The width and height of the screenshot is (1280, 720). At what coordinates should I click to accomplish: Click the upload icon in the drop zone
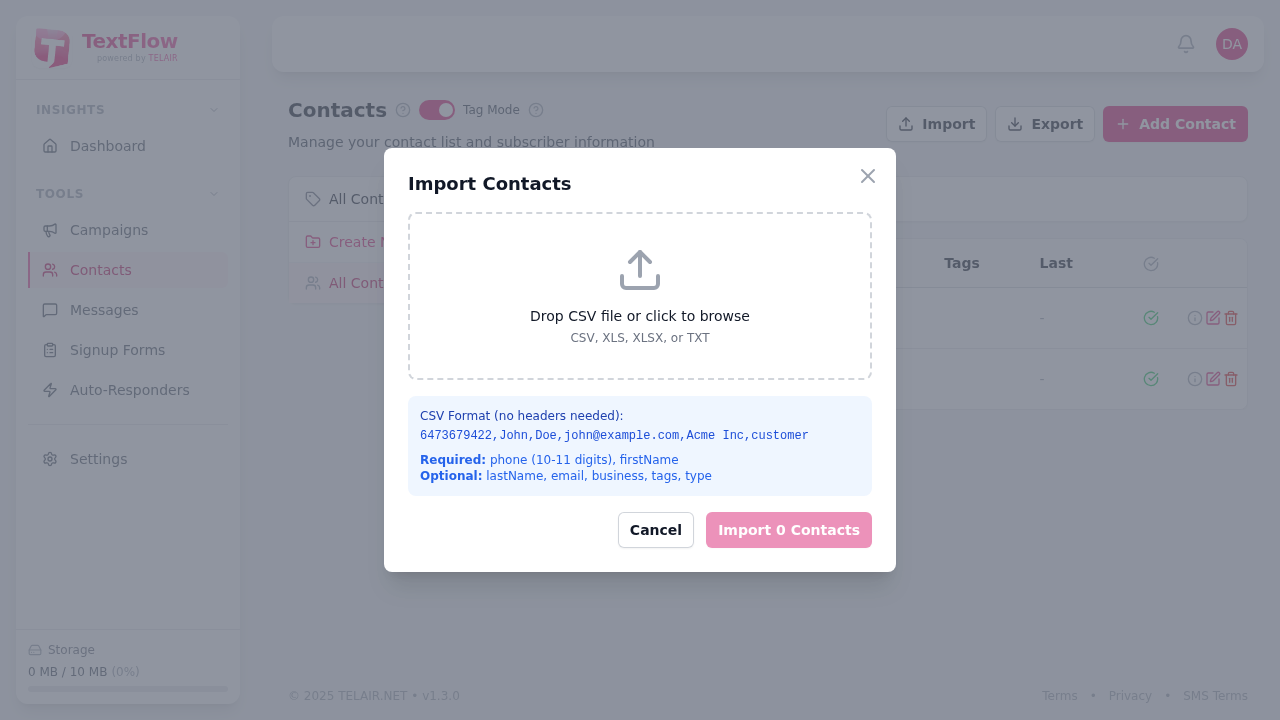point(640,269)
